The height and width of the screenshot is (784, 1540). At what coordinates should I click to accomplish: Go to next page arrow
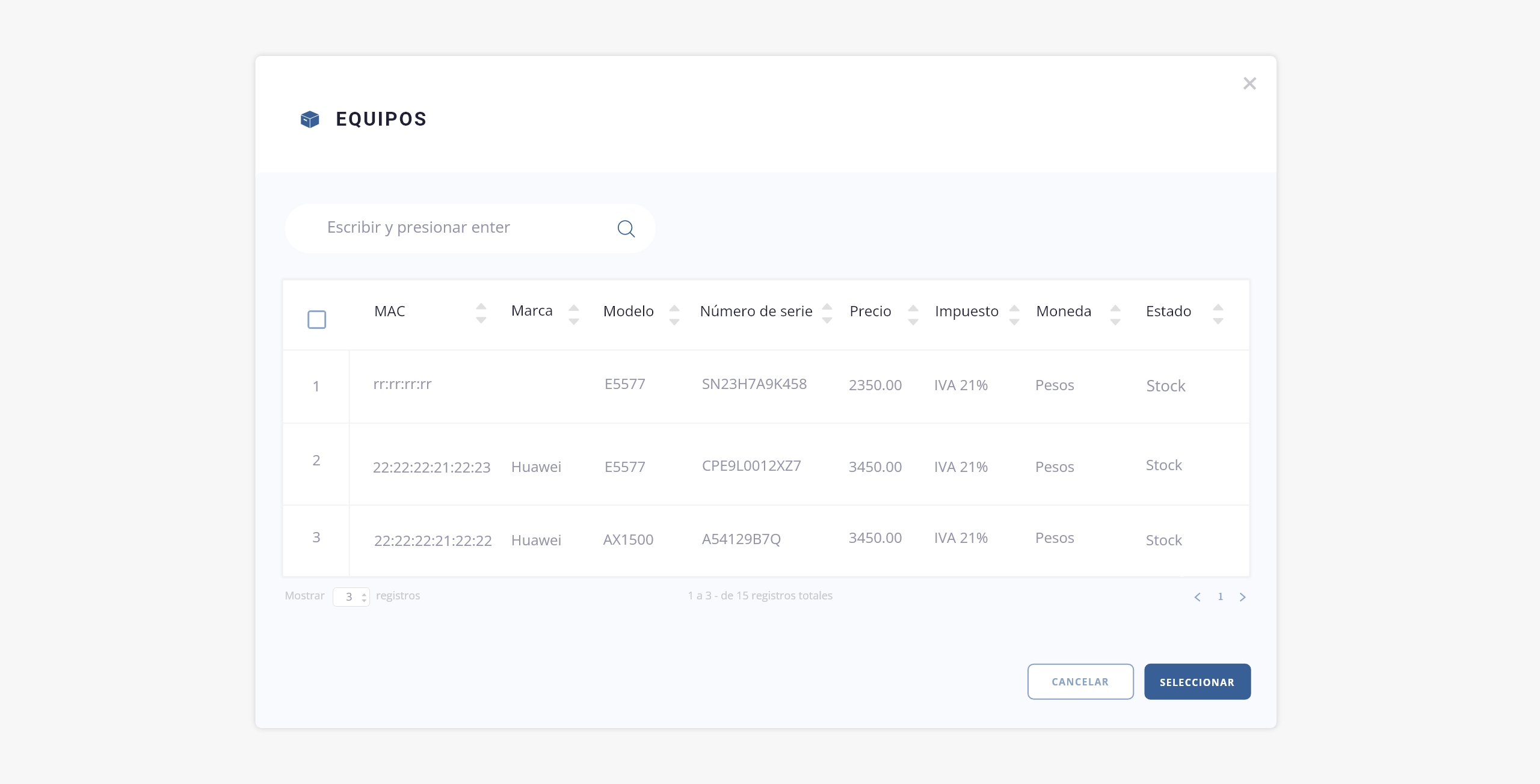1243,596
